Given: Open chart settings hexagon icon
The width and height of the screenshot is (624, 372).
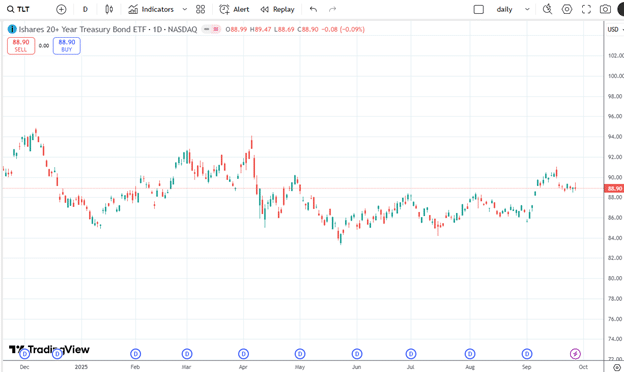Looking at the screenshot, I should point(567,9).
